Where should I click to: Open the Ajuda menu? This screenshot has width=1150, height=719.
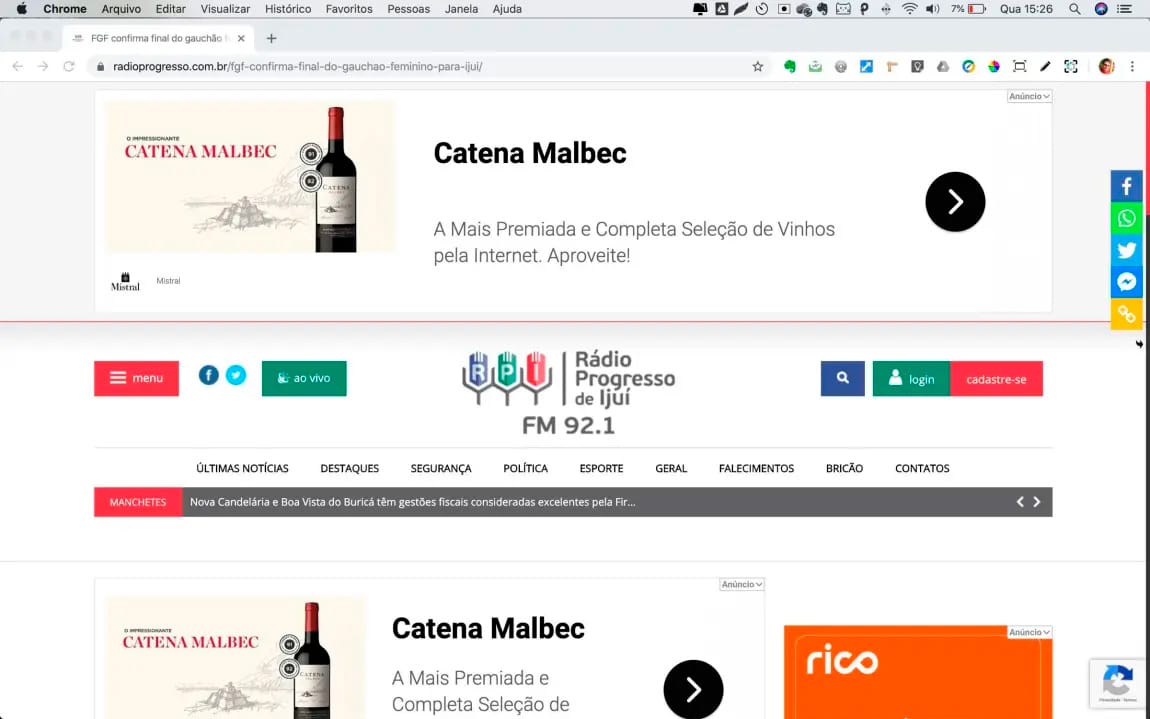coord(507,9)
